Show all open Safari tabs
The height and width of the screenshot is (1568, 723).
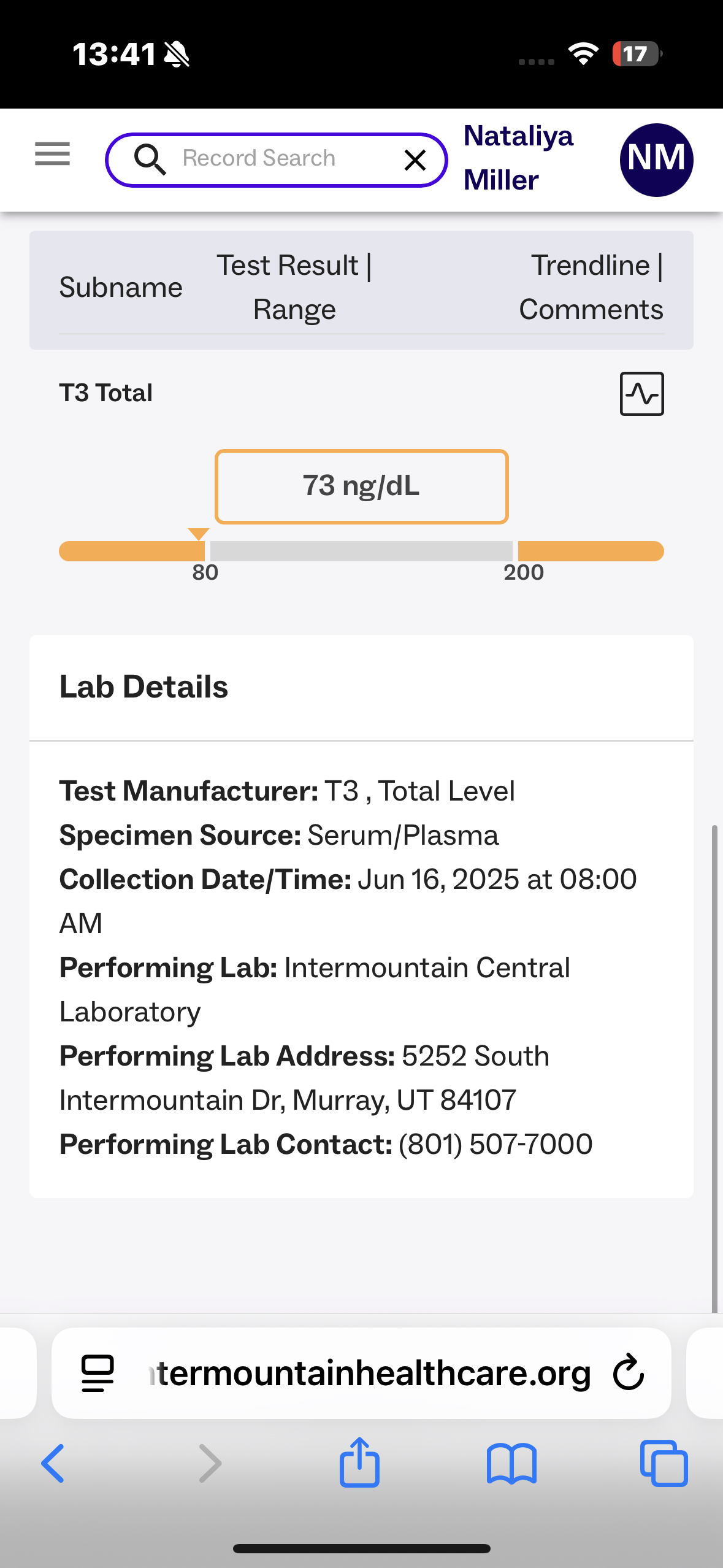[x=664, y=1463]
